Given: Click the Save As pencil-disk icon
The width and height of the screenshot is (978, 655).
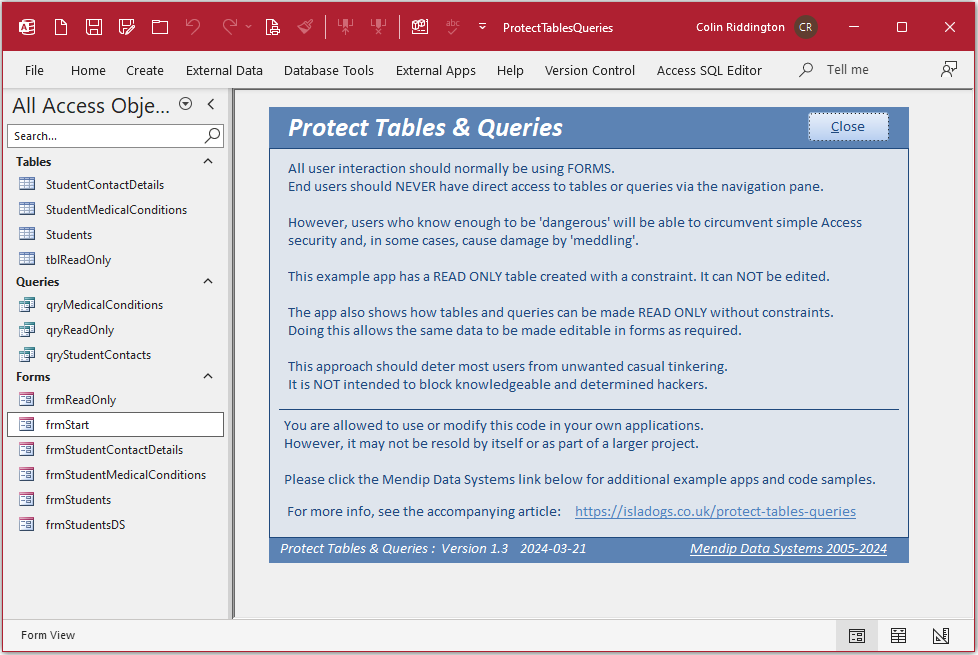Looking at the screenshot, I should point(127,27).
